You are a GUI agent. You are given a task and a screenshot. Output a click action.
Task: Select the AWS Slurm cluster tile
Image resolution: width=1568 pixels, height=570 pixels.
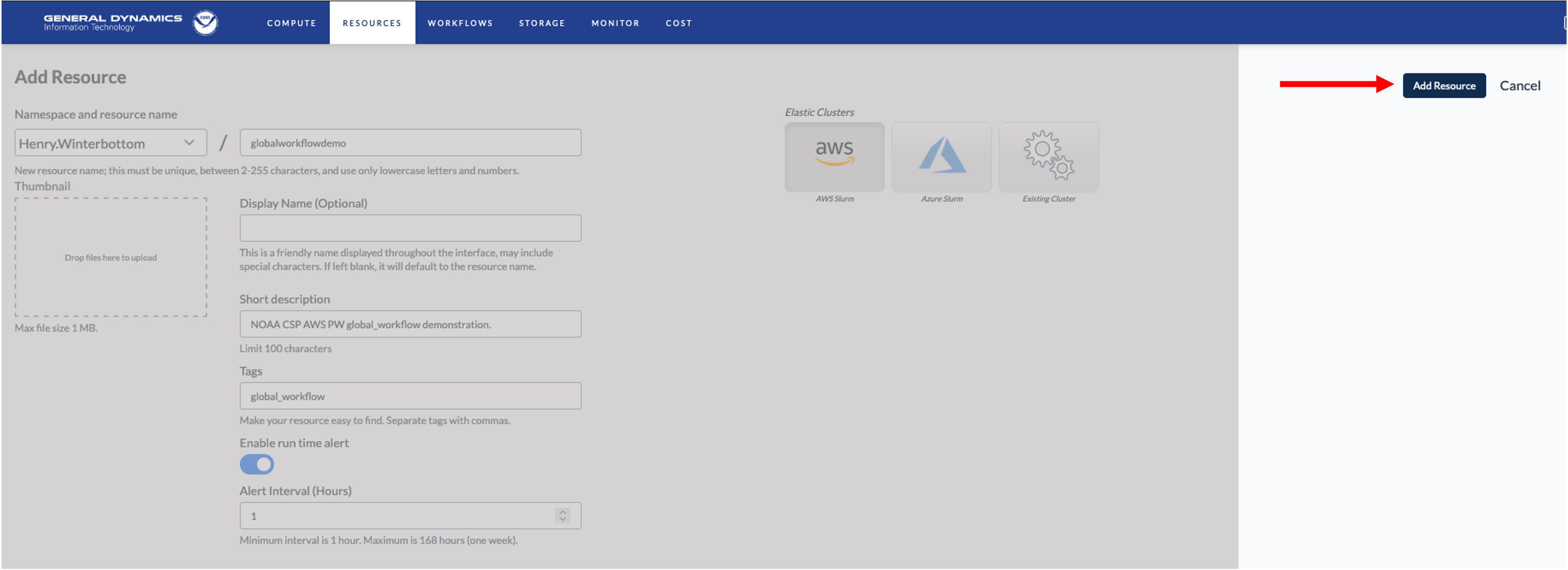(834, 157)
